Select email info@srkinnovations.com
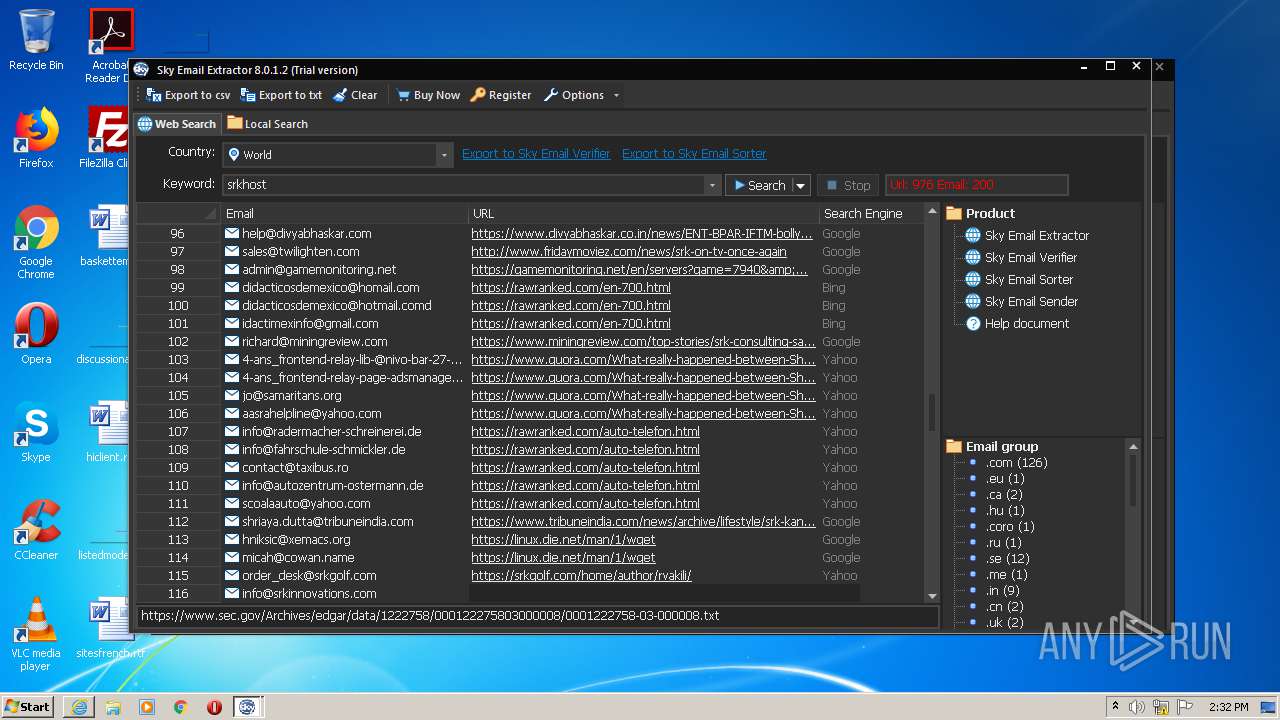The image size is (1280, 720). pos(309,594)
